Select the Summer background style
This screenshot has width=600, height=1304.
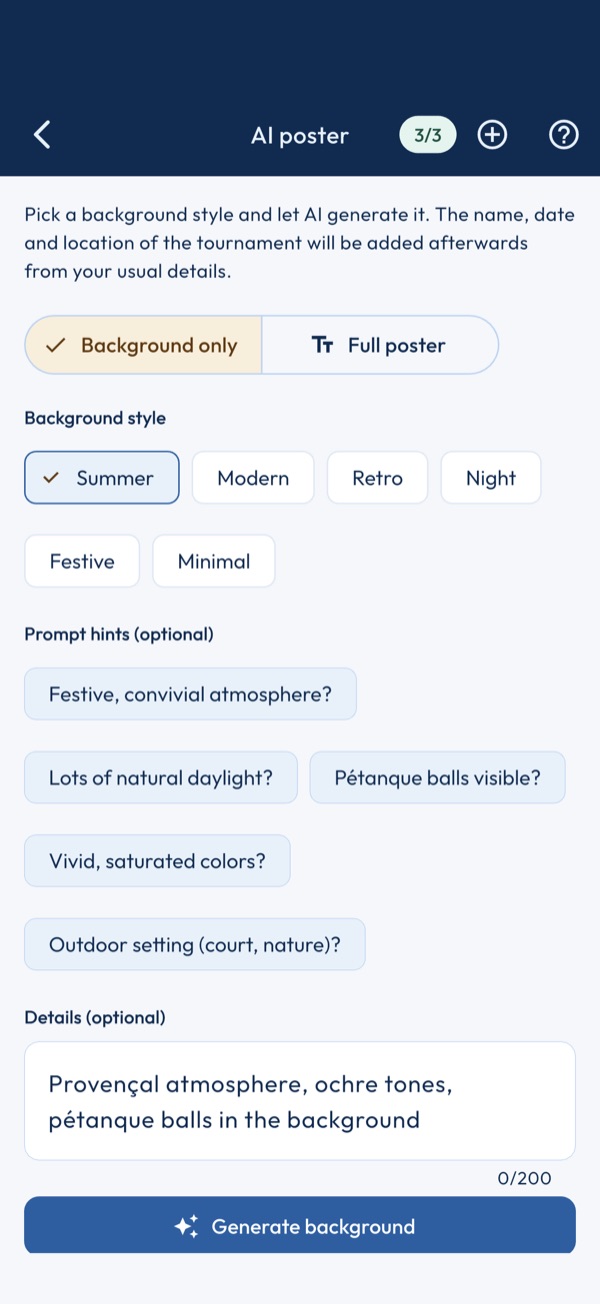(x=102, y=478)
